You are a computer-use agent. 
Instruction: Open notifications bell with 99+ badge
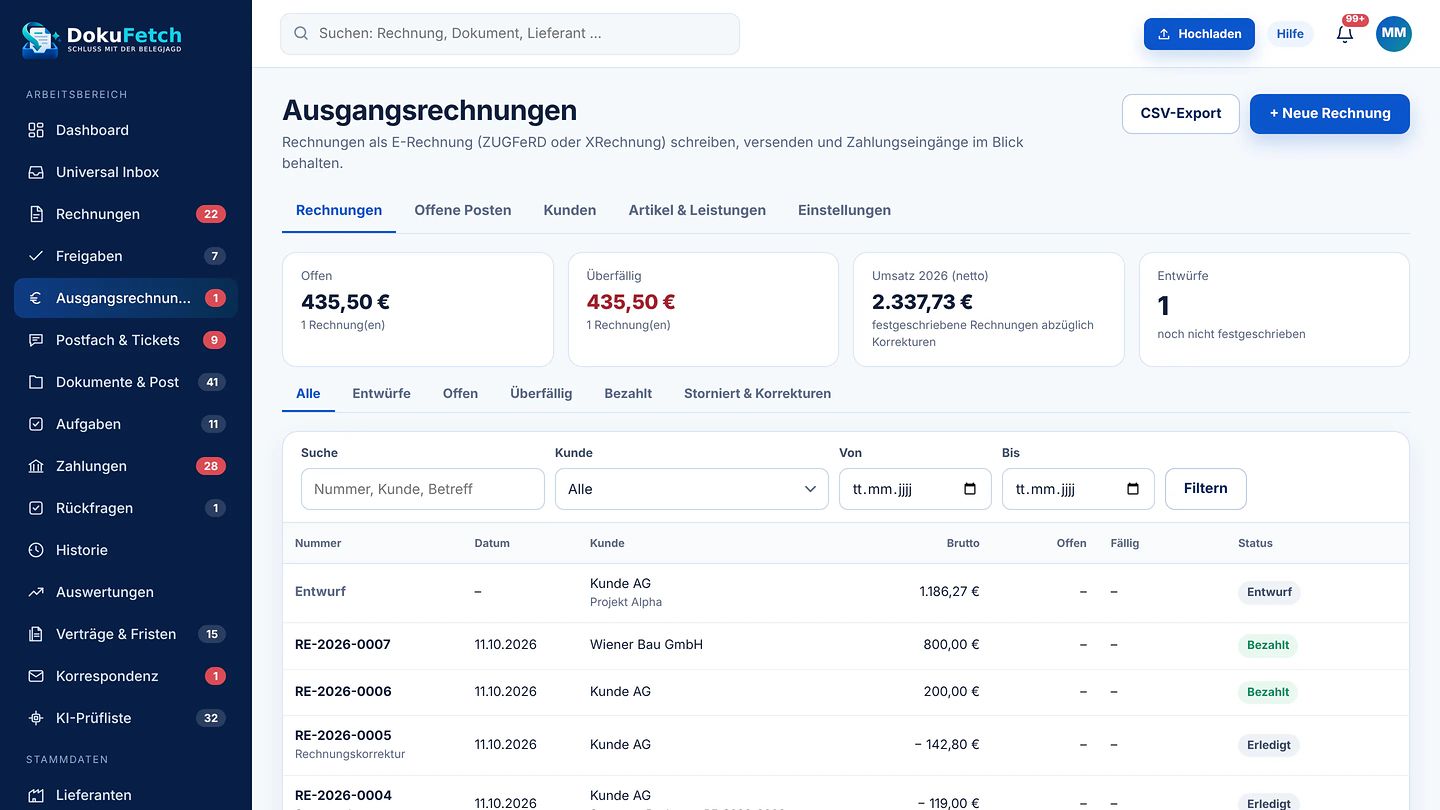click(1345, 33)
